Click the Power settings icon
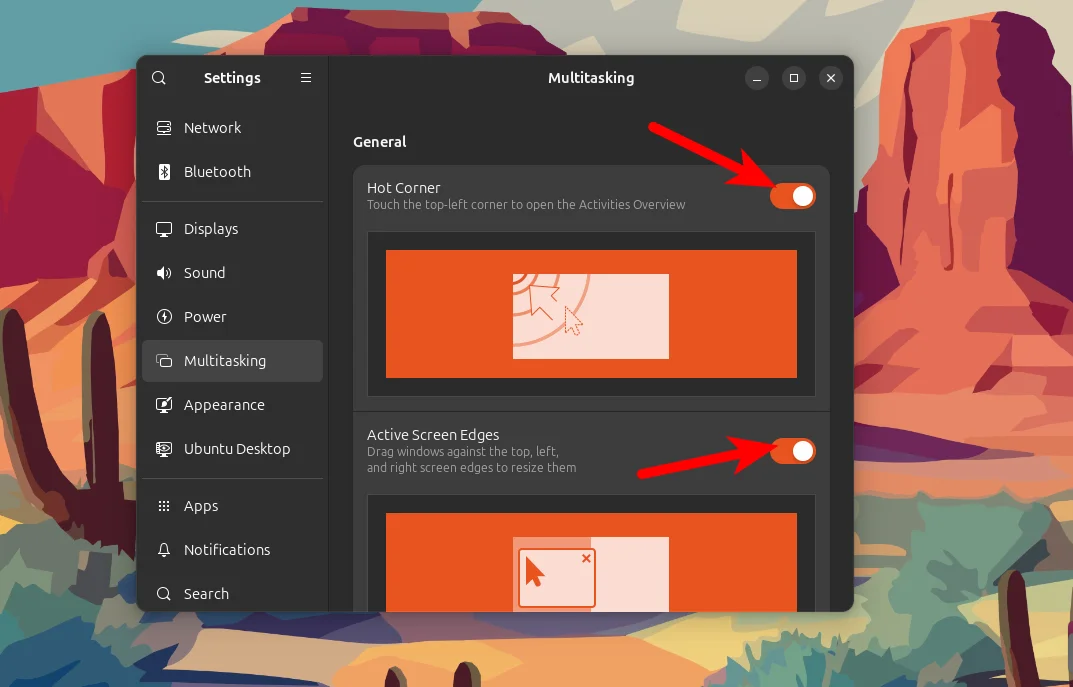Viewport: 1073px width, 687px height. (x=163, y=316)
